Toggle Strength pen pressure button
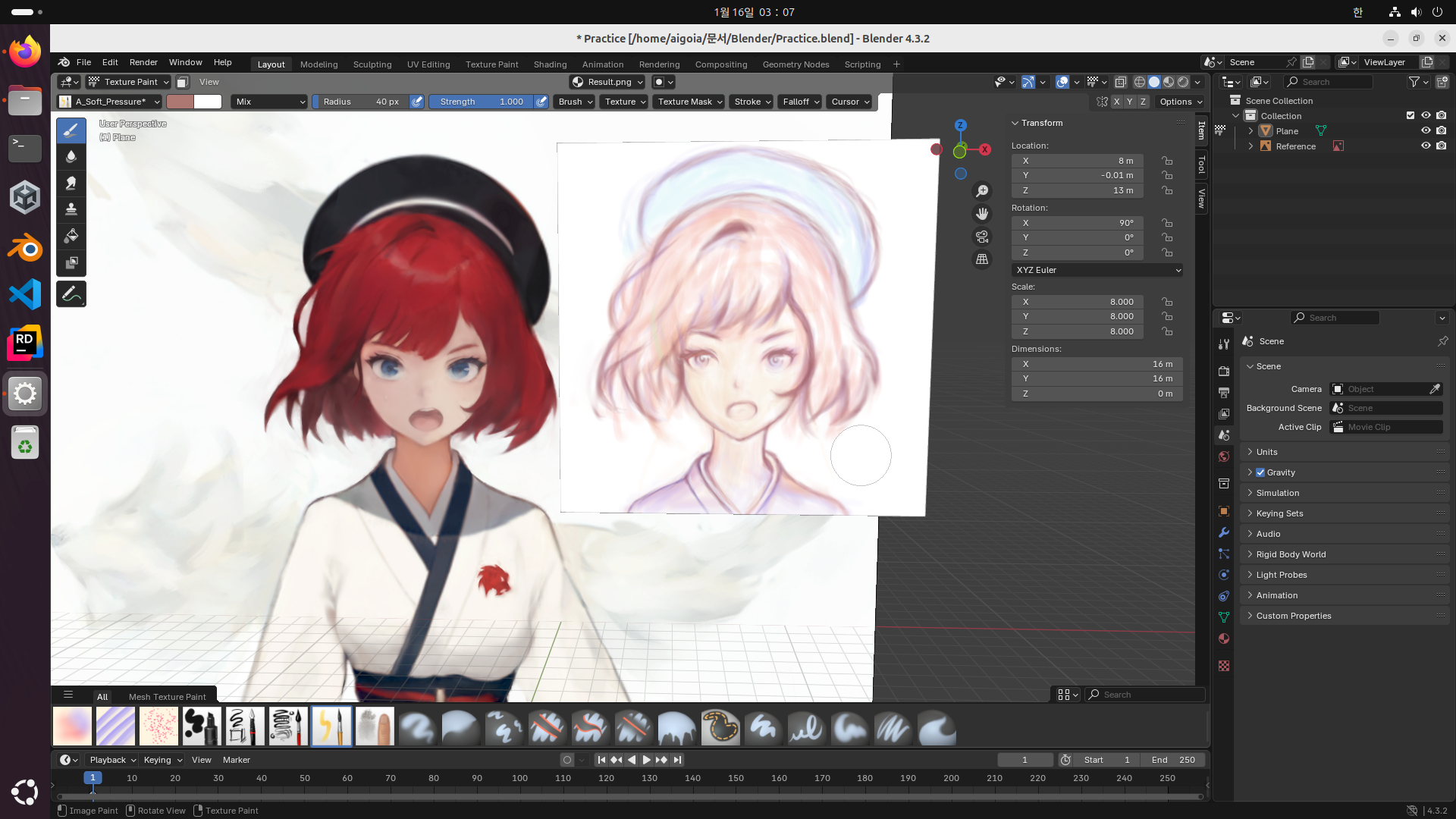This screenshot has height=819, width=1456. point(541,102)
